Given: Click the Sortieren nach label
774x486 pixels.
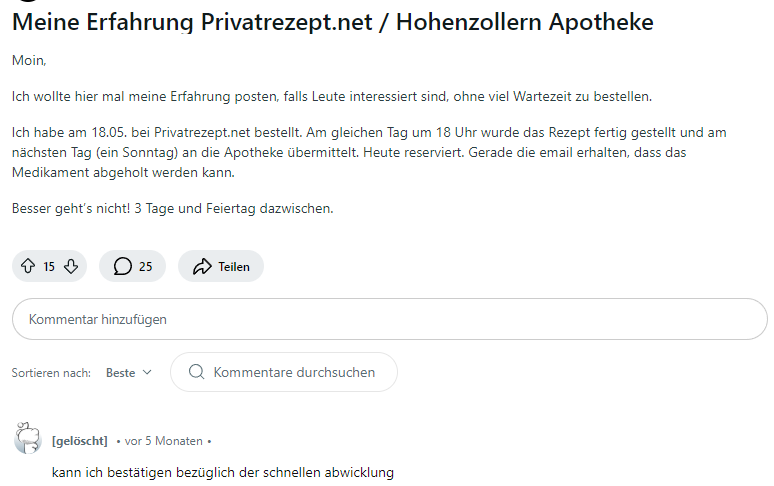Looking at the screenshot, I should coord(51,373).
